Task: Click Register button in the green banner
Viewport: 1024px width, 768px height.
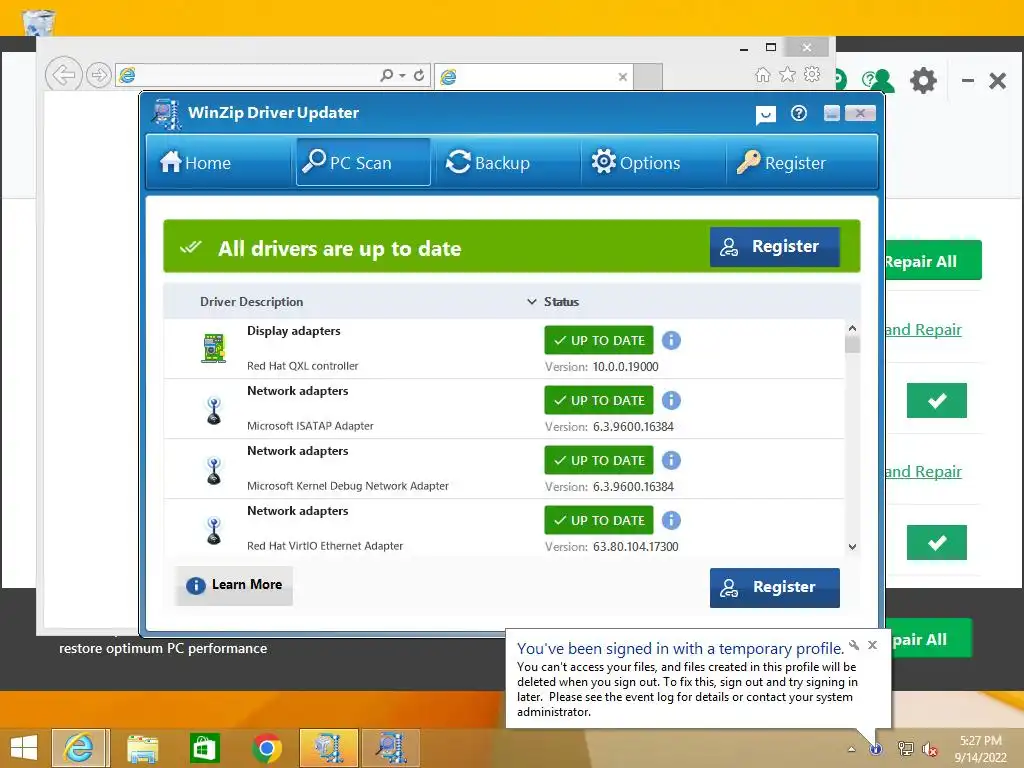Action: [775, 246]
